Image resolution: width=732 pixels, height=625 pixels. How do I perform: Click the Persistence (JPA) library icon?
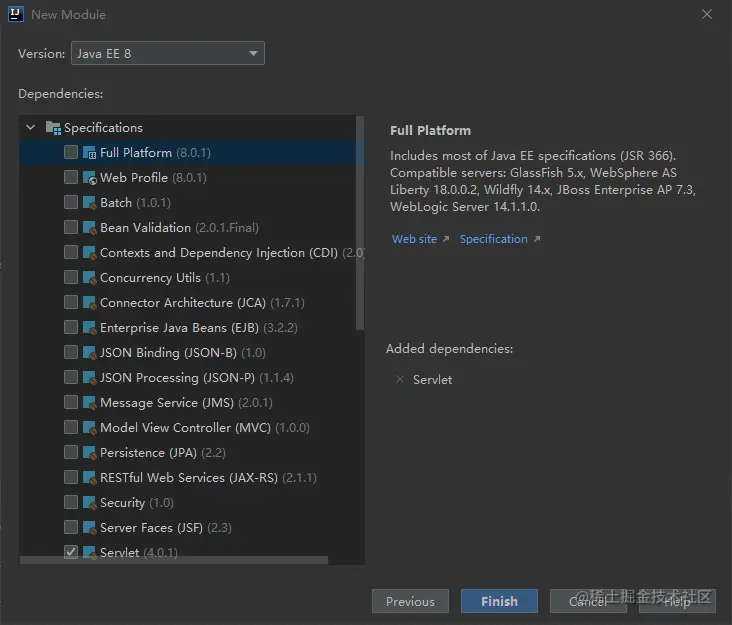(x=89, y=453)
